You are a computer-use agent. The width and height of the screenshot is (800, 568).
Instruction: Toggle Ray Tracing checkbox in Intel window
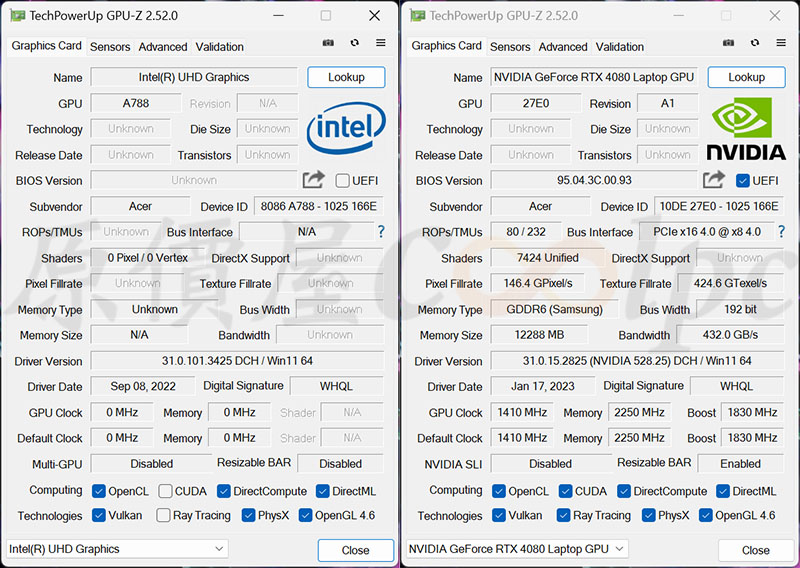click(163, 516)
